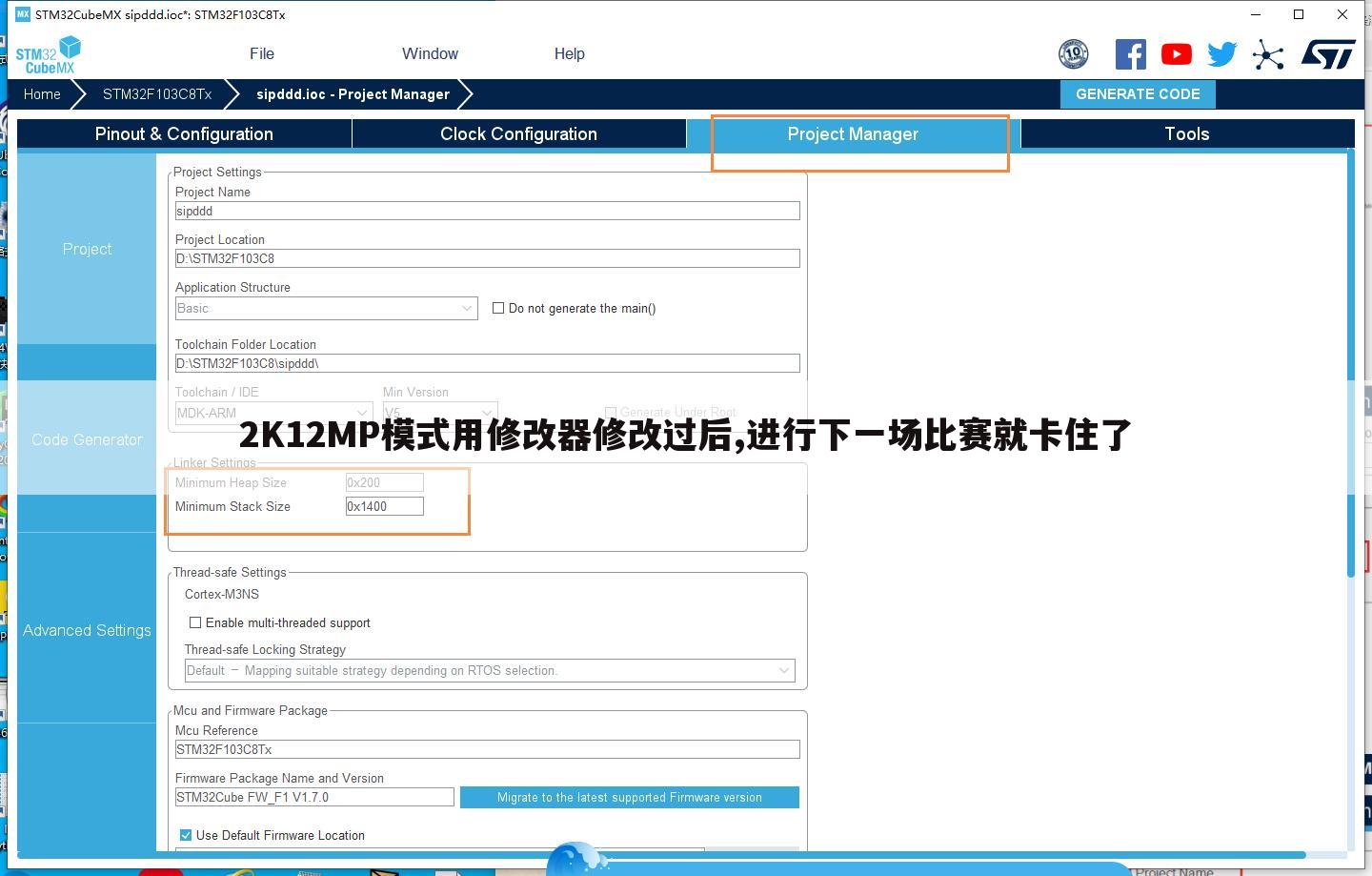Select the Project side tab
Image resolution: width=1372 pixels, height=876 pixels.
tap(87, 249)
